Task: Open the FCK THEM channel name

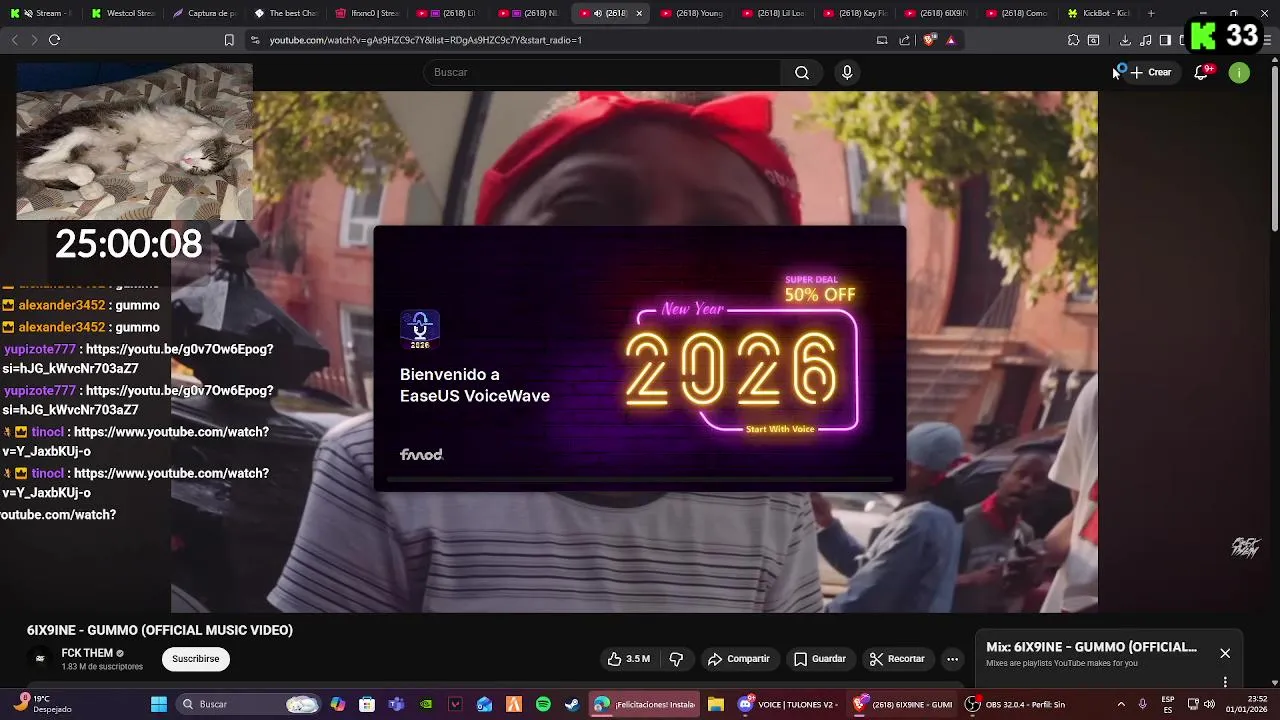Action: (87, 653)
